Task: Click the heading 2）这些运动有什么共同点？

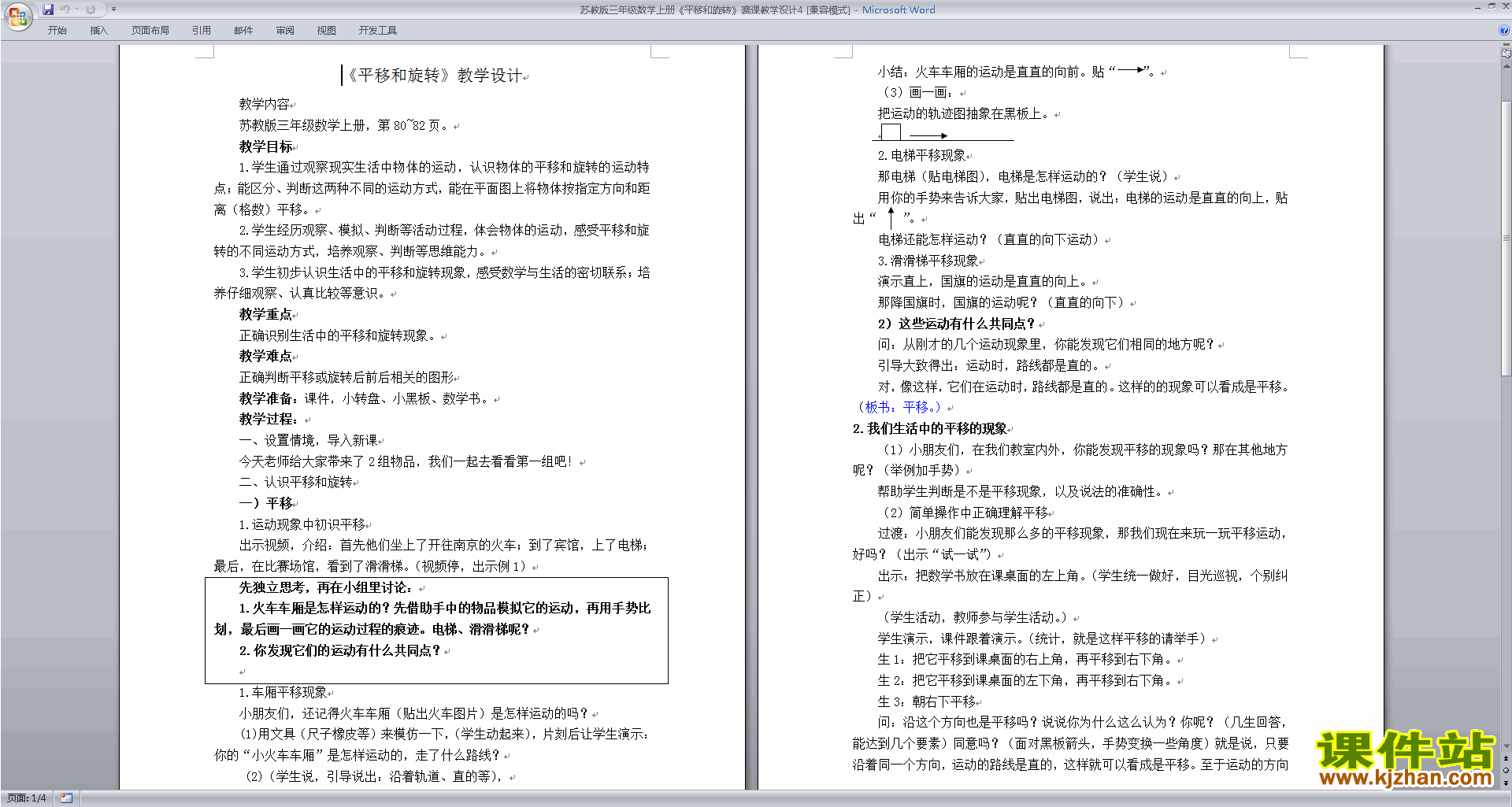Action: pos(957,324)
